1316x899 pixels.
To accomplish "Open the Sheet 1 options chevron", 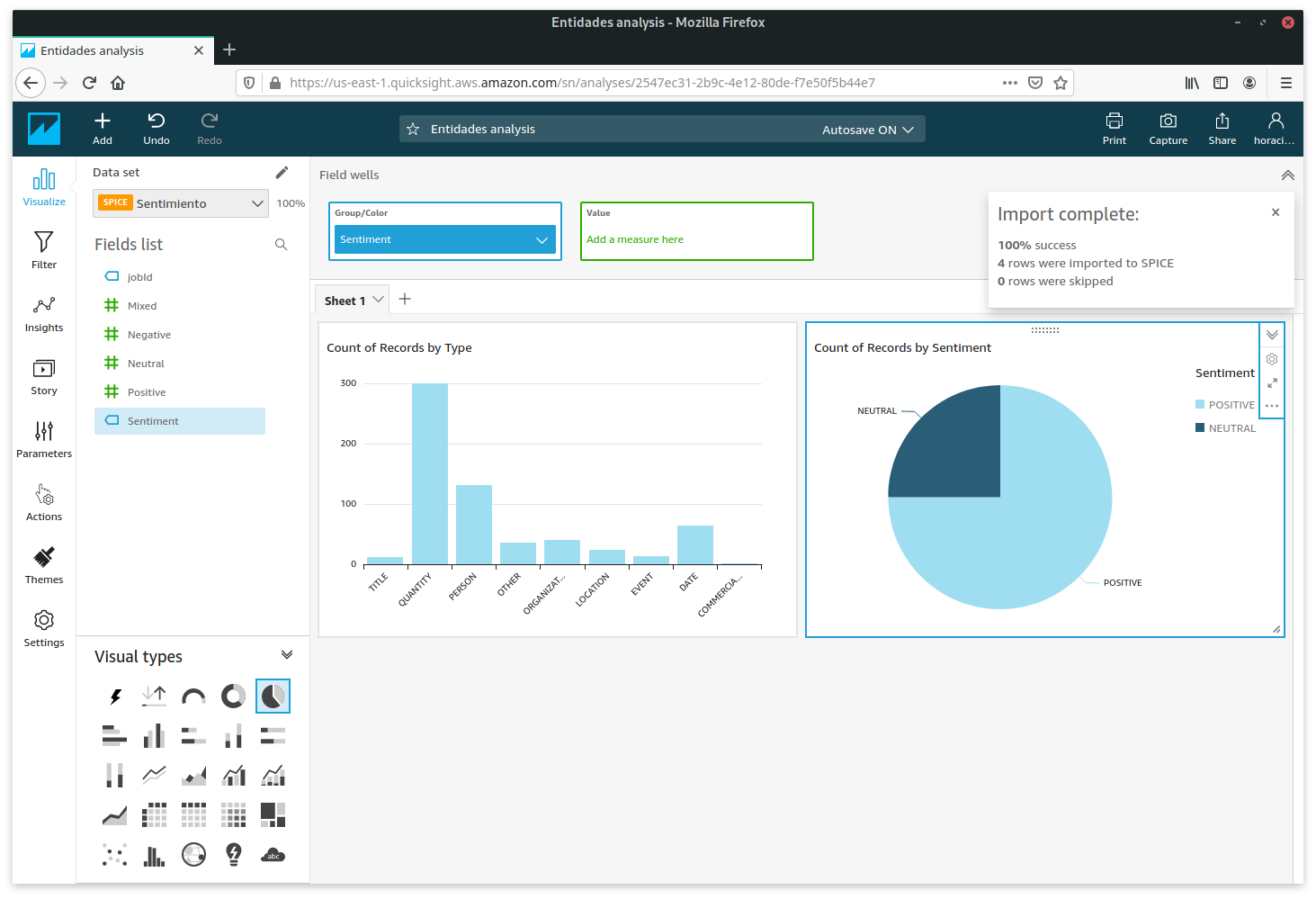I will [379, 299].
